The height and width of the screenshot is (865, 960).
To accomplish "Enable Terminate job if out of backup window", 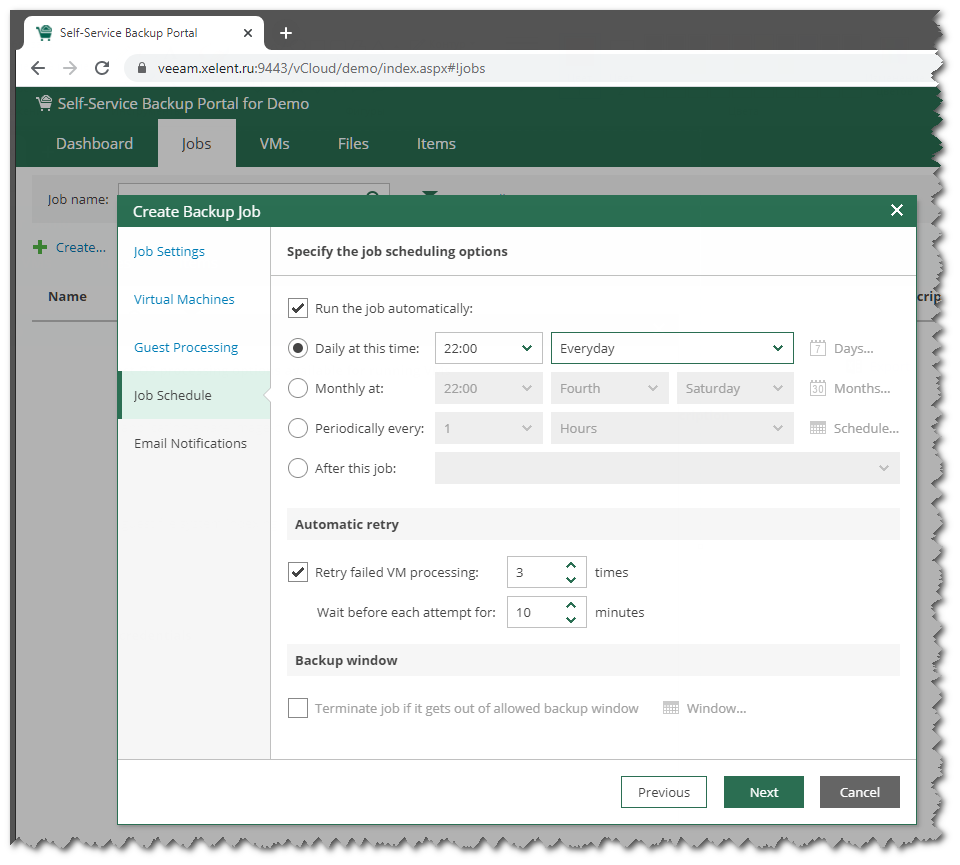I will click(298, 708).
